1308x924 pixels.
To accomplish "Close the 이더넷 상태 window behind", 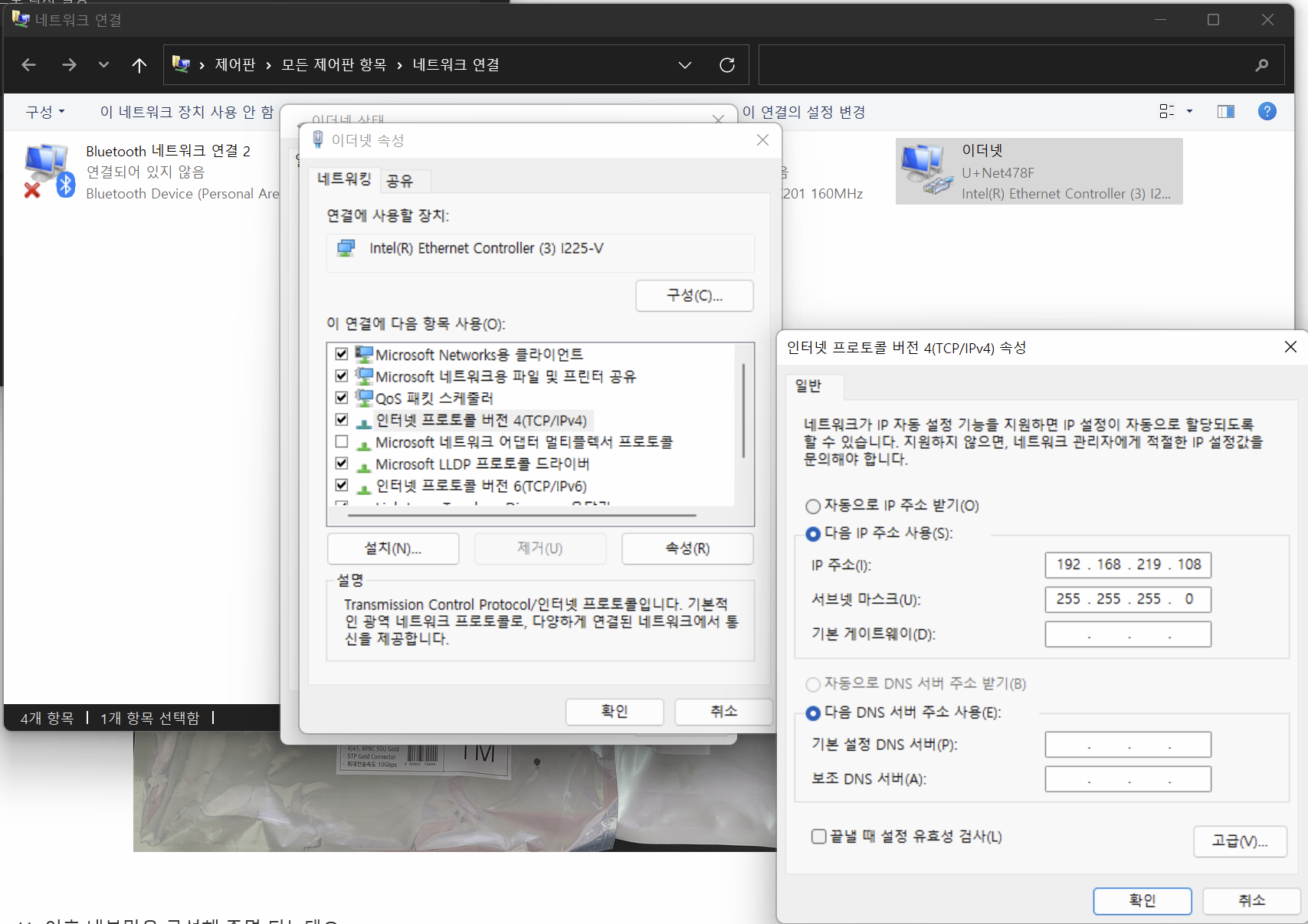I will click(718, 119).
